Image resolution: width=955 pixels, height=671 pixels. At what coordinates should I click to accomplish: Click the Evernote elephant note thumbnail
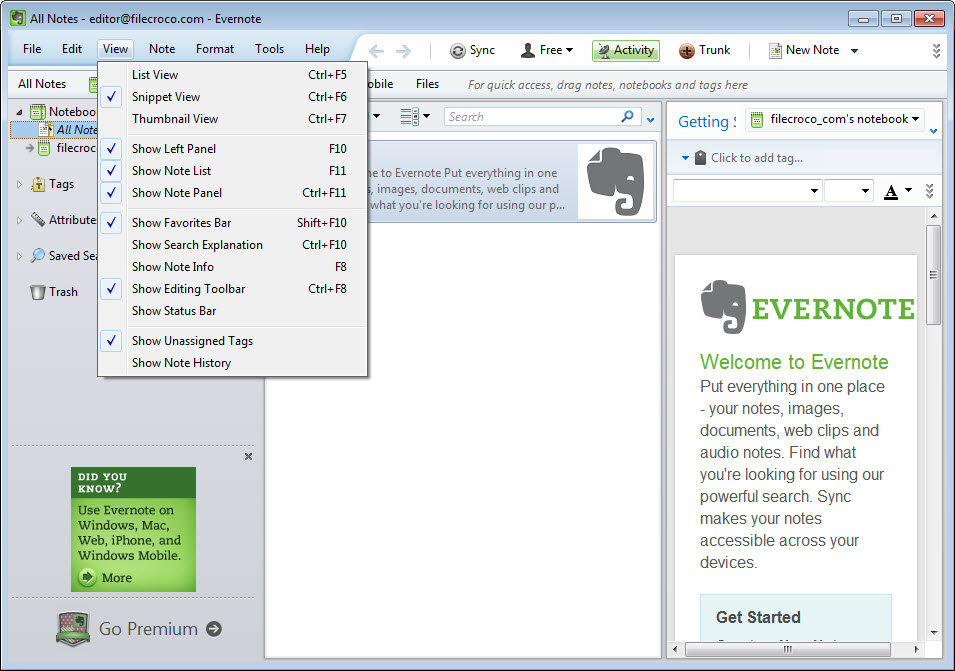click(616, 181)
